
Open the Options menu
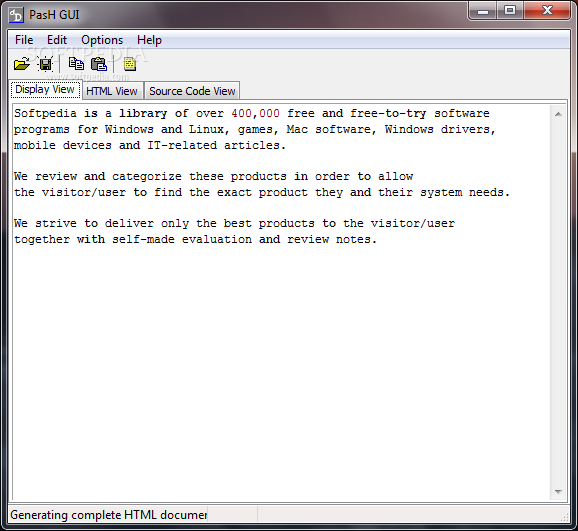(102, 40)
